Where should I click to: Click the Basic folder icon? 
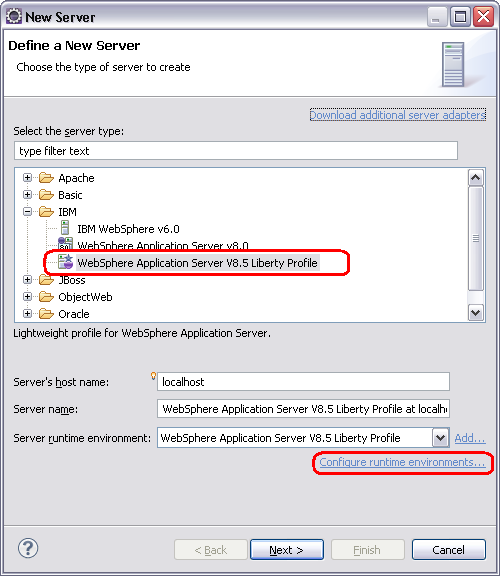[x=46, y=195]
